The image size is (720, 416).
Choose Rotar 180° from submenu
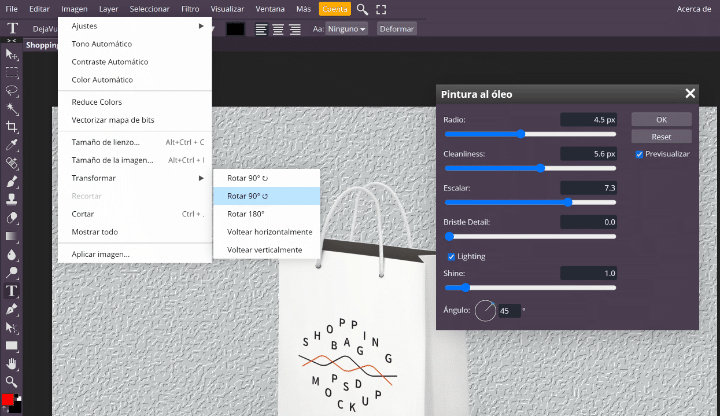pos(266,214)
